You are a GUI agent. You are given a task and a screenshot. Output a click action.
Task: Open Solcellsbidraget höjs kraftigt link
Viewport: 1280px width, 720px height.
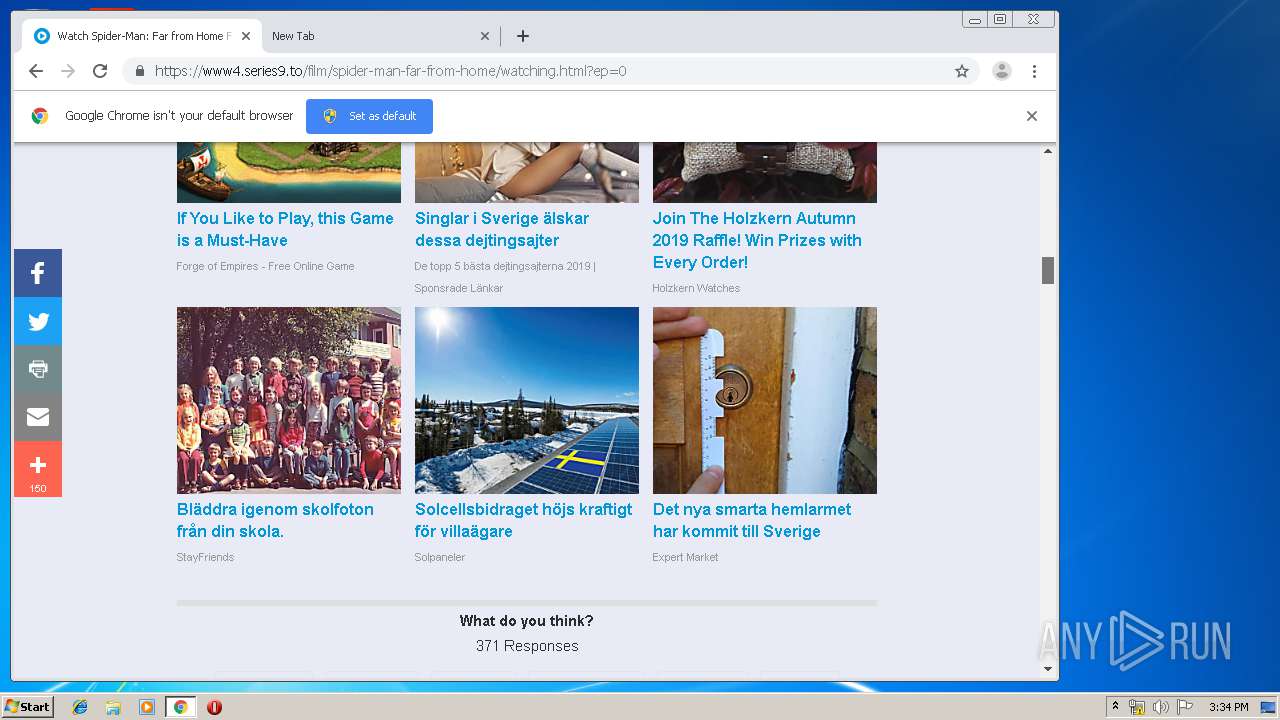click(524, 520)
